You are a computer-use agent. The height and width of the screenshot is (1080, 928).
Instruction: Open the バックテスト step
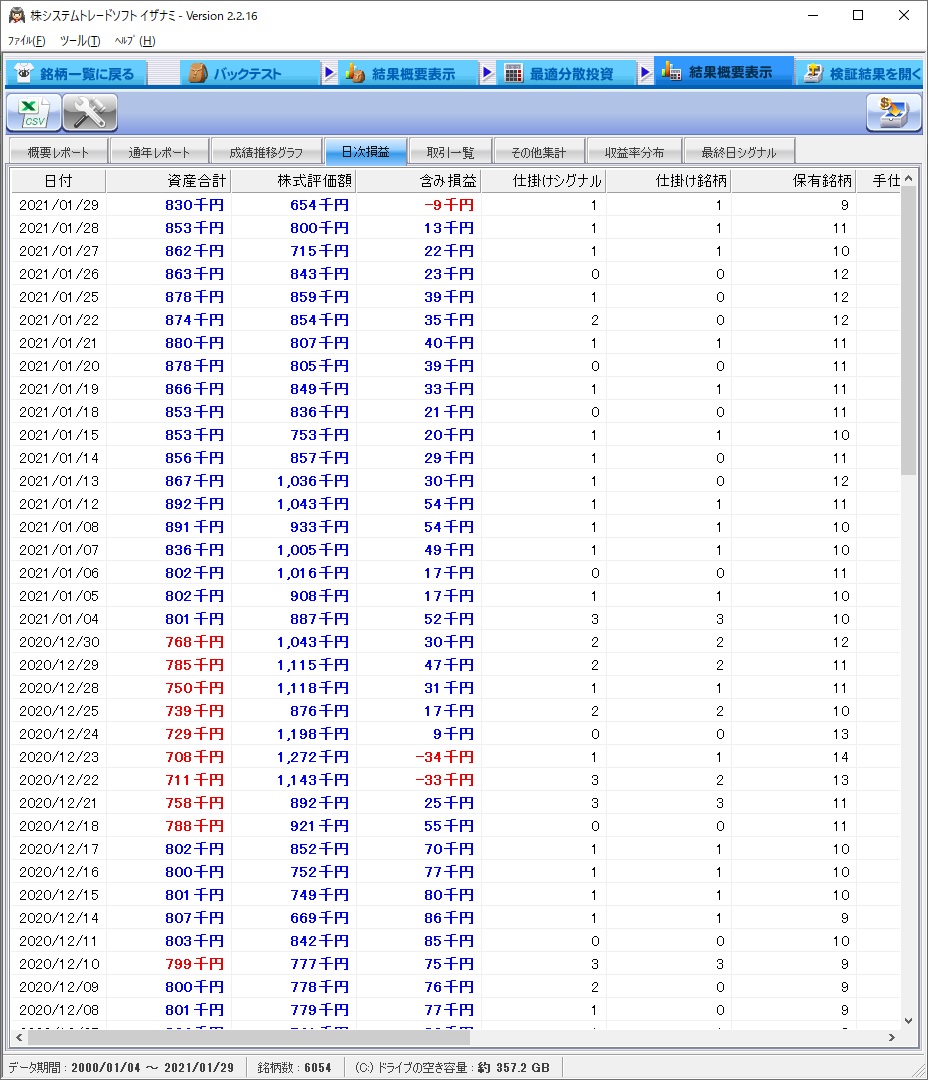248,74
